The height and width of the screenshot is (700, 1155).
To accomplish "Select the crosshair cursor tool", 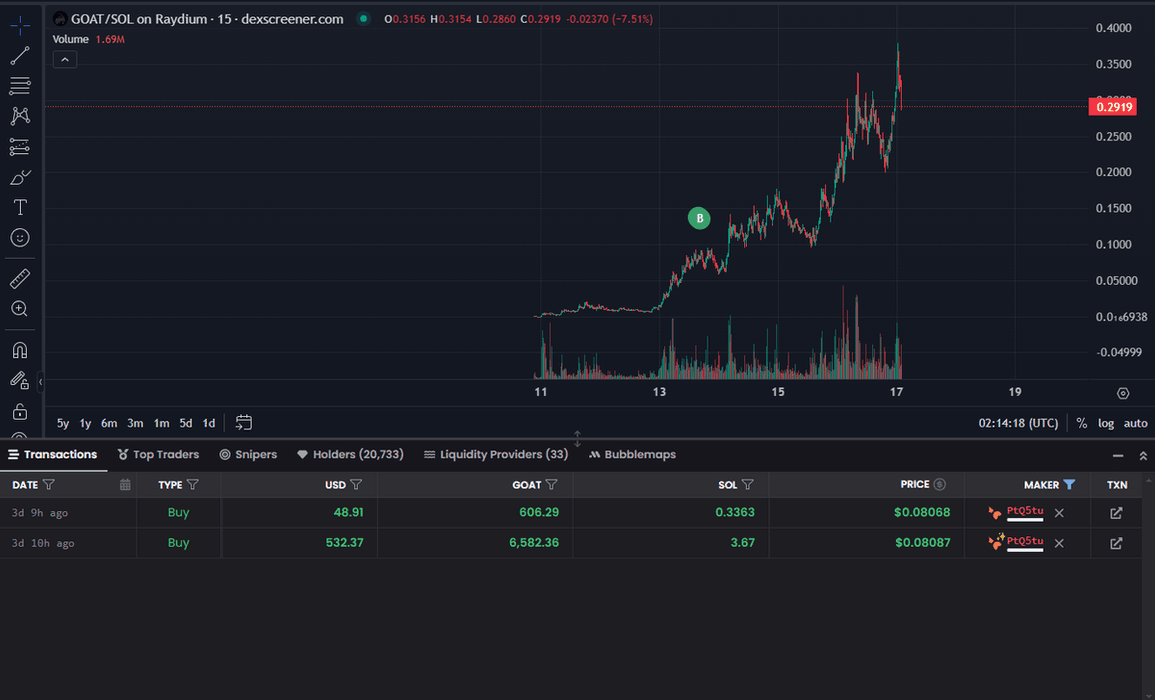I will 20,26.
